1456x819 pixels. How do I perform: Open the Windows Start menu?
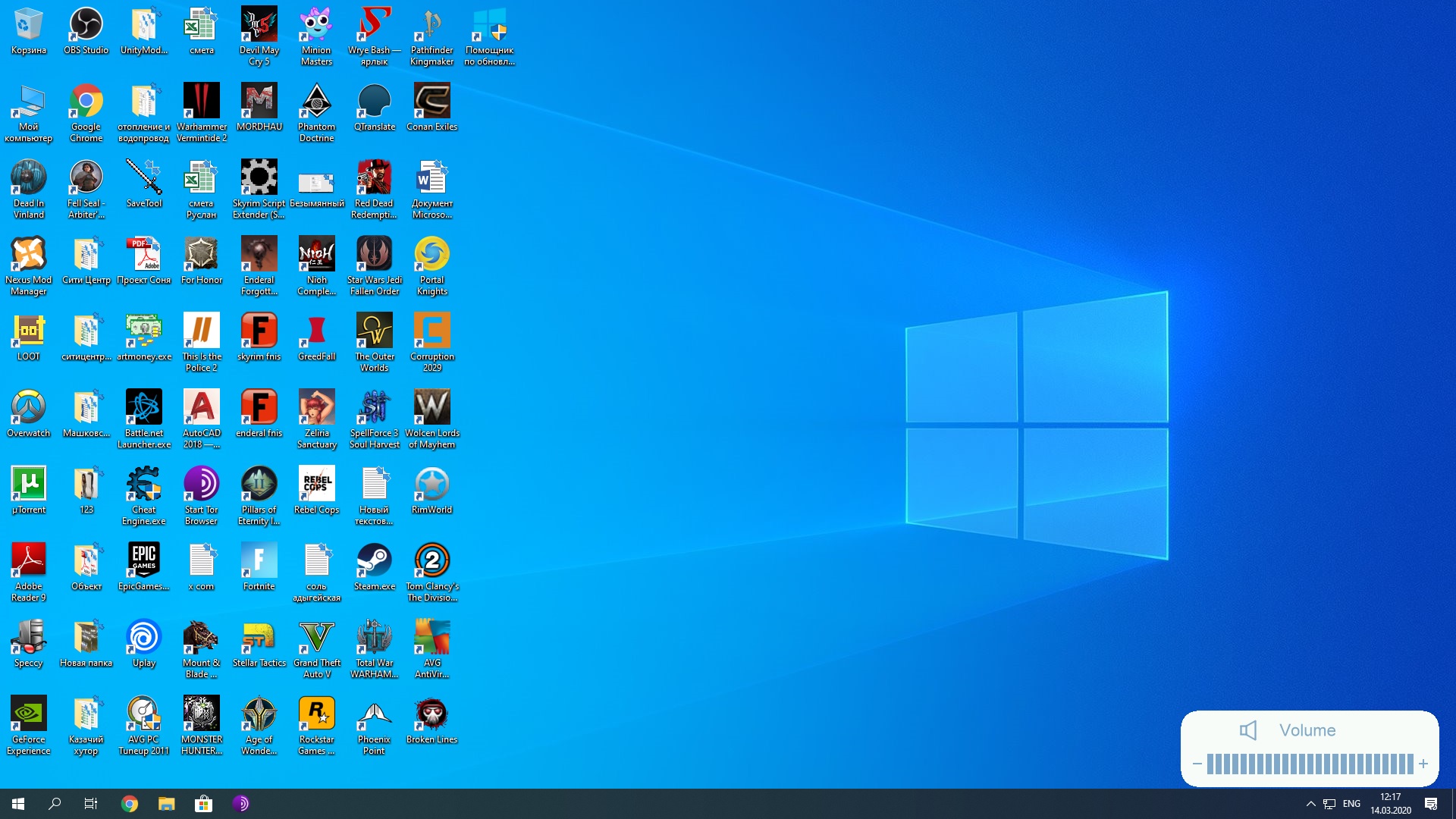click(x=18, y=804)
